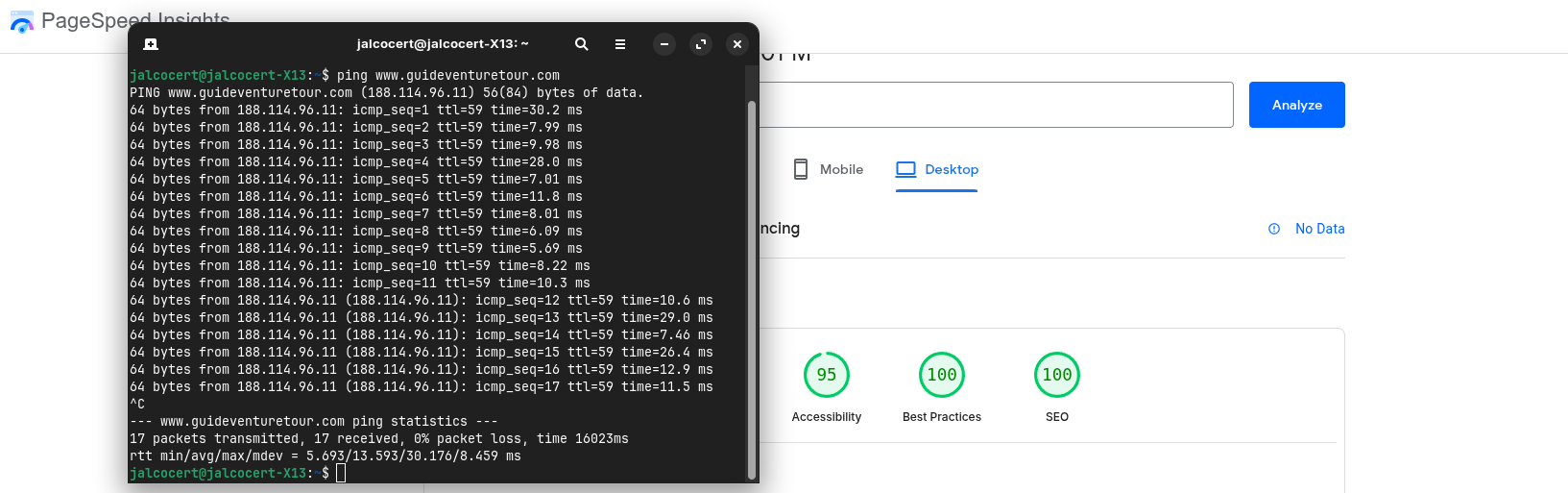The height and width of the screenshot is (493, 1568).
Task: Click the SEO label
Action: (x=1057, y=417)
